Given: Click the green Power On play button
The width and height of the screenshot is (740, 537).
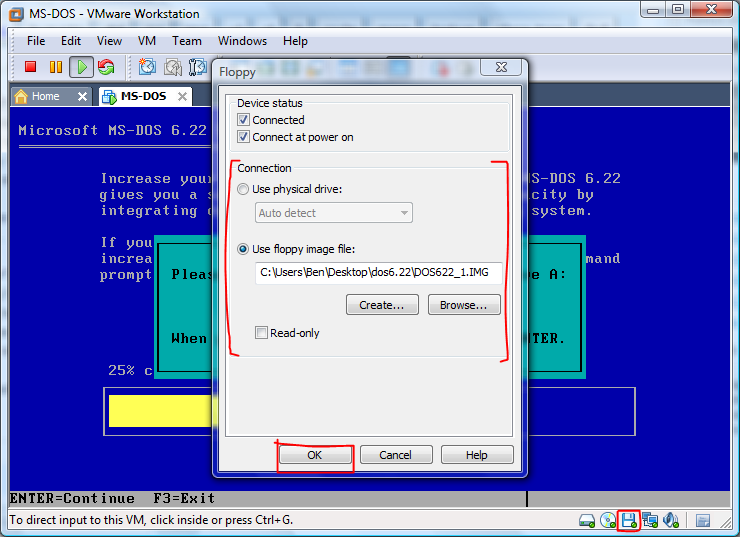Looking at the screenshot, I should pos(82,67).
